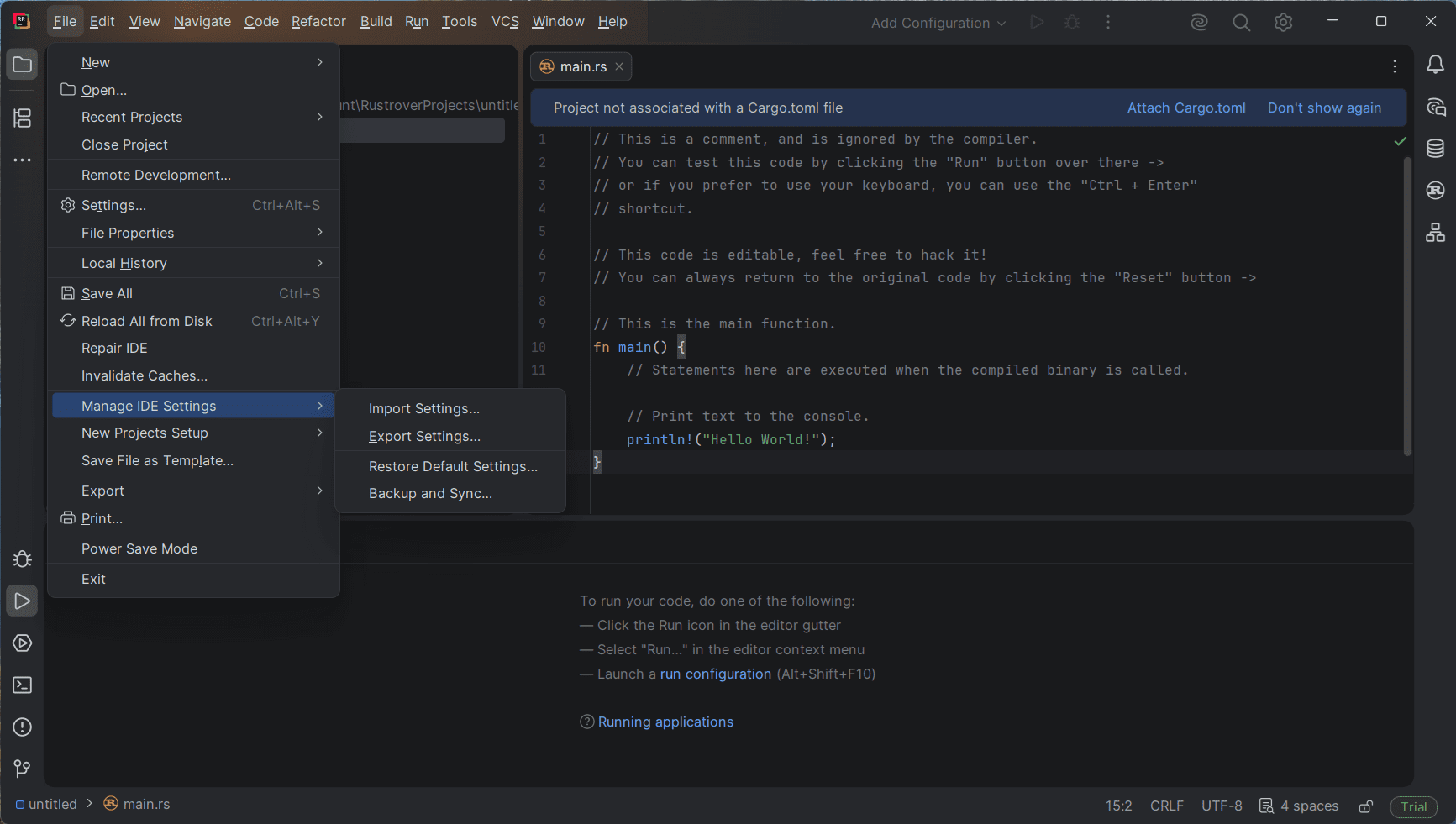The width and height of the screenshot is (1456, 824).
Task: Click the Attach Cargo.toml link
Action: [1185, 108]
